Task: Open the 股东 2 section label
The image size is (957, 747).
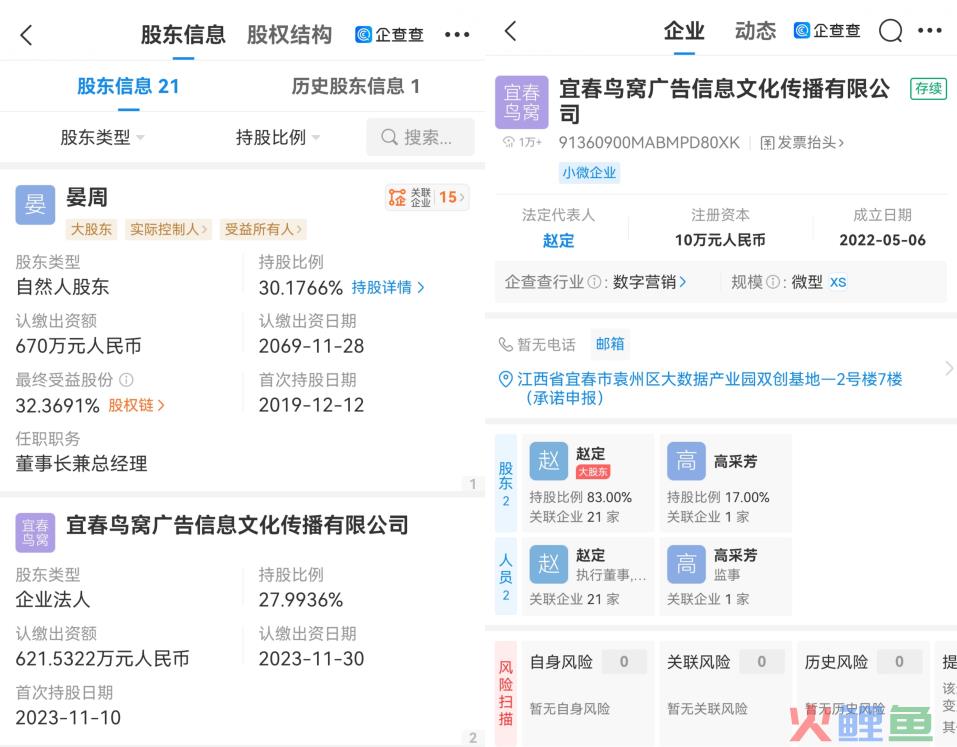Action: click(x=506, y=483)
